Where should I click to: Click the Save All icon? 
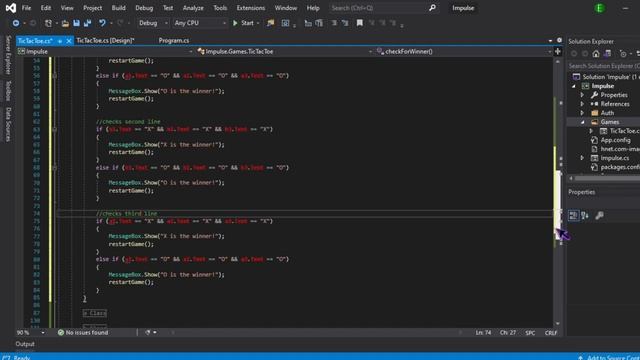pos(87,23)
